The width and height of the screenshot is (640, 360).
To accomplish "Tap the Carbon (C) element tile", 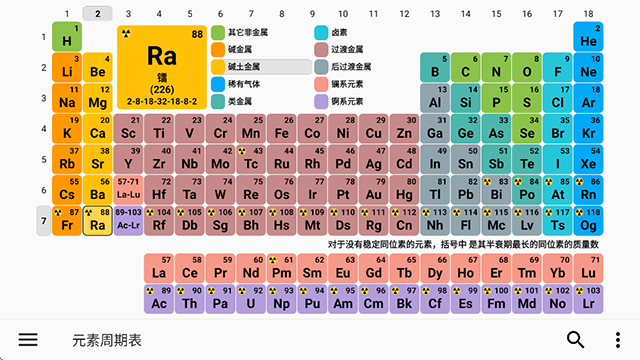I will pyautogui.click(x=465, y=67).
